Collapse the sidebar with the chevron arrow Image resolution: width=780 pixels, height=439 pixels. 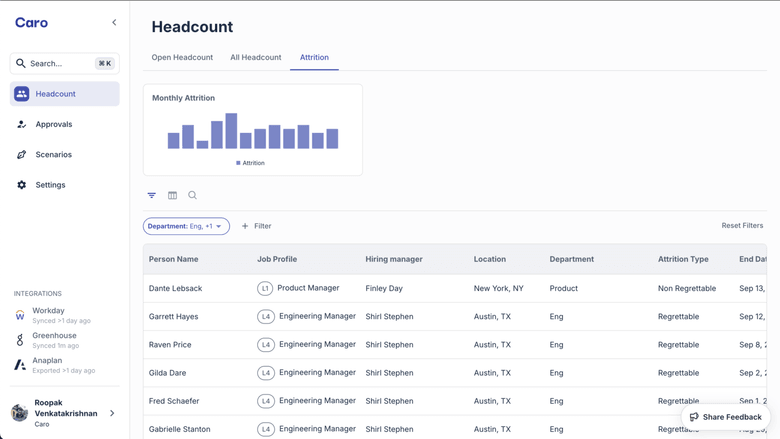114,22
